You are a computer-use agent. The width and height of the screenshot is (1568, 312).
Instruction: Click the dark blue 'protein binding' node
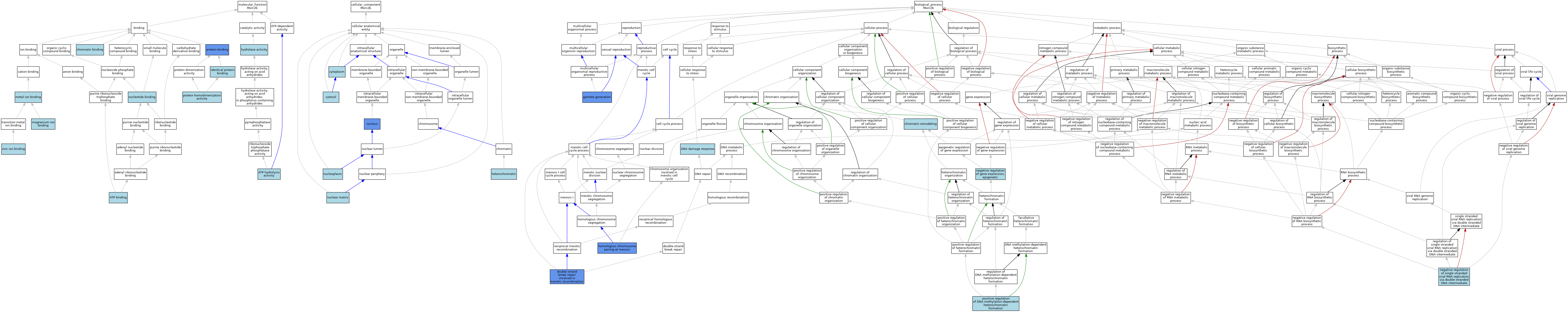[217, 49]
